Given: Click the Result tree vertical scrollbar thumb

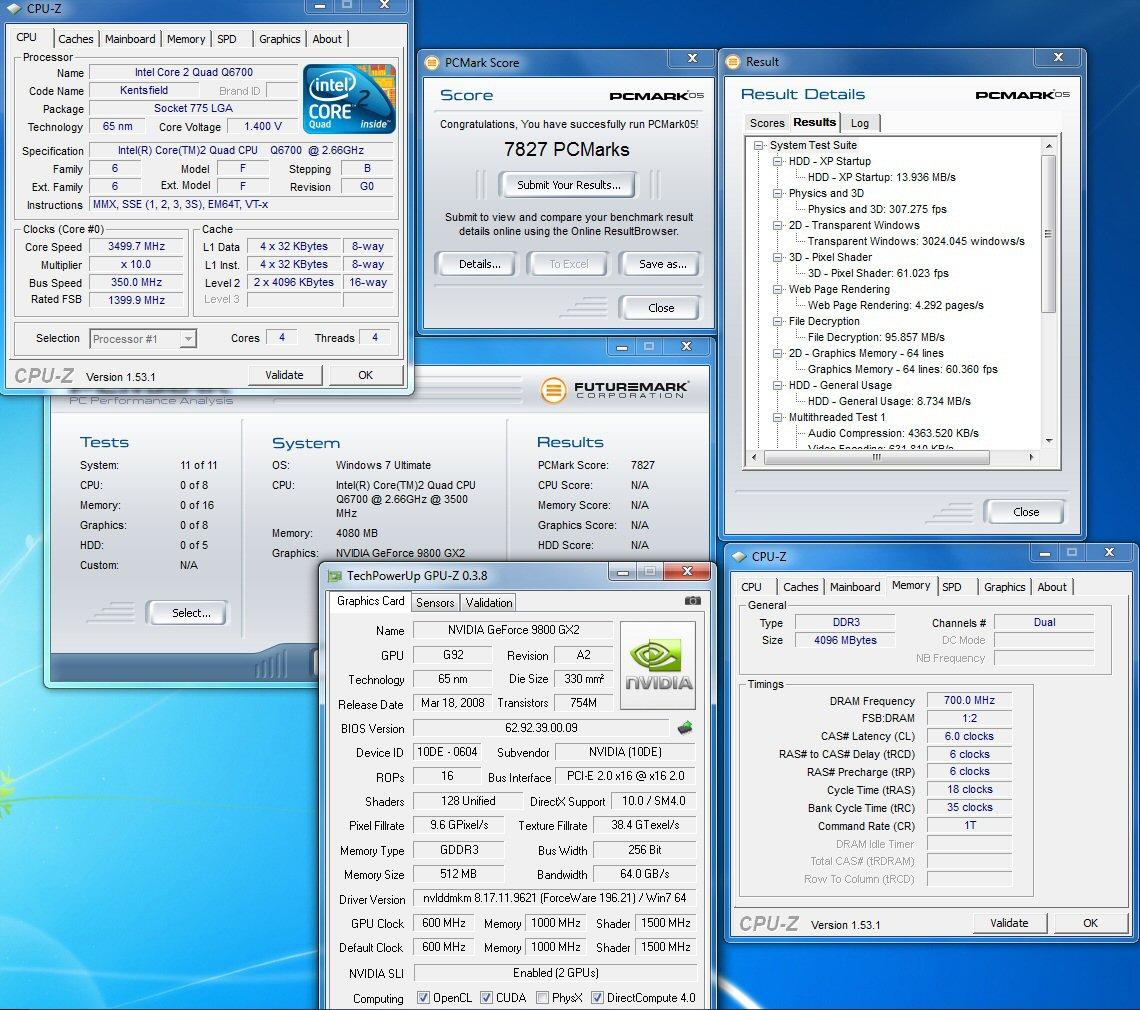Looking at the screenshot, I should click(1048, 234).
